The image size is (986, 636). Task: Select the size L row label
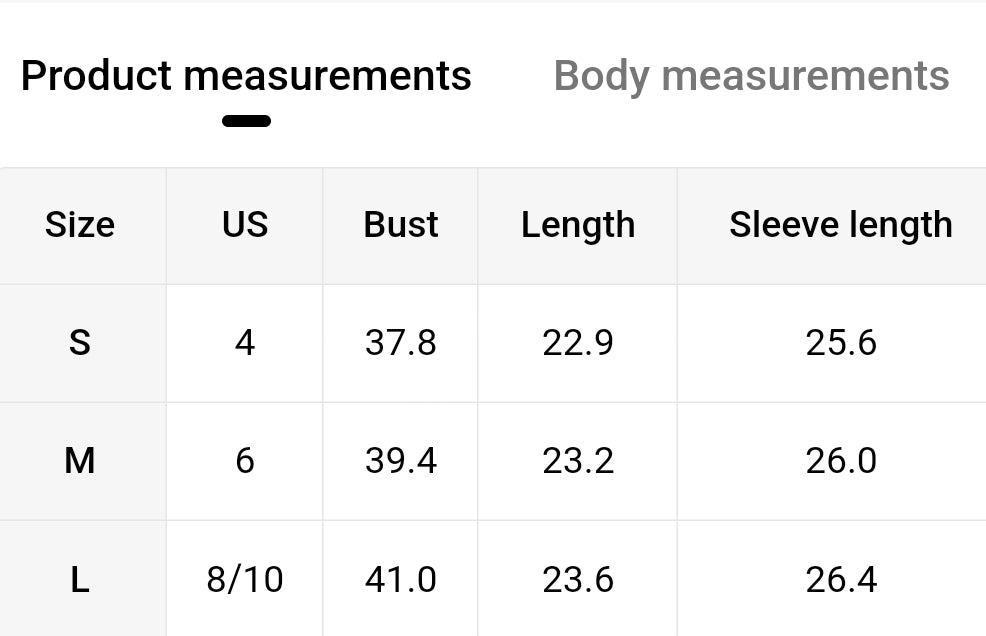point(80,579)
